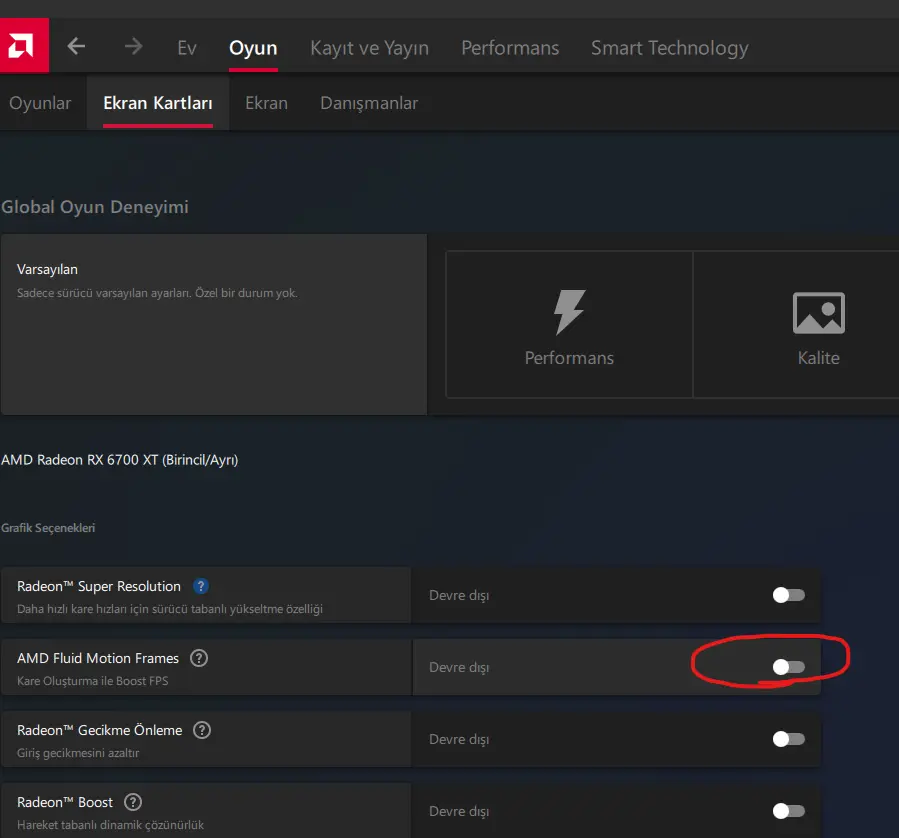Select the Varsayılan profile card

click(213, 324)
